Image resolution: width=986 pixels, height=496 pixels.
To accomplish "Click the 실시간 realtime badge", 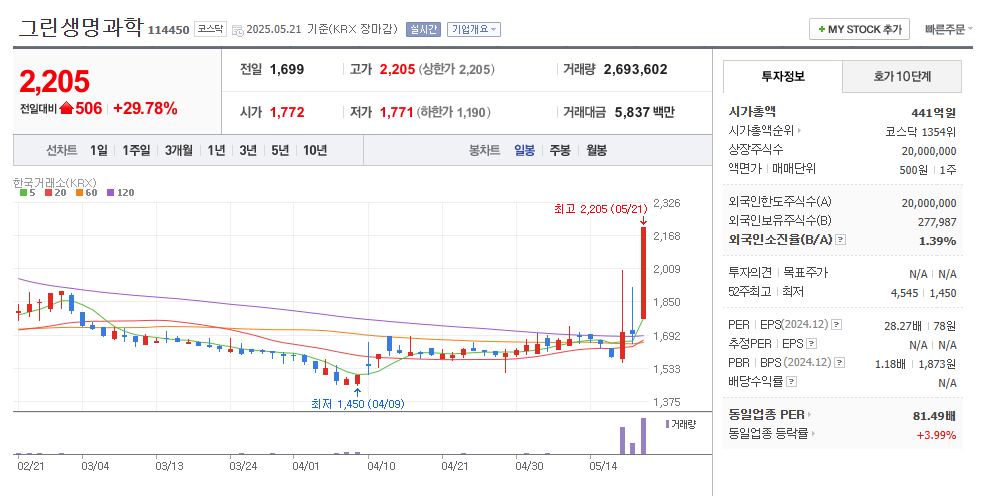I will [423, 30].
